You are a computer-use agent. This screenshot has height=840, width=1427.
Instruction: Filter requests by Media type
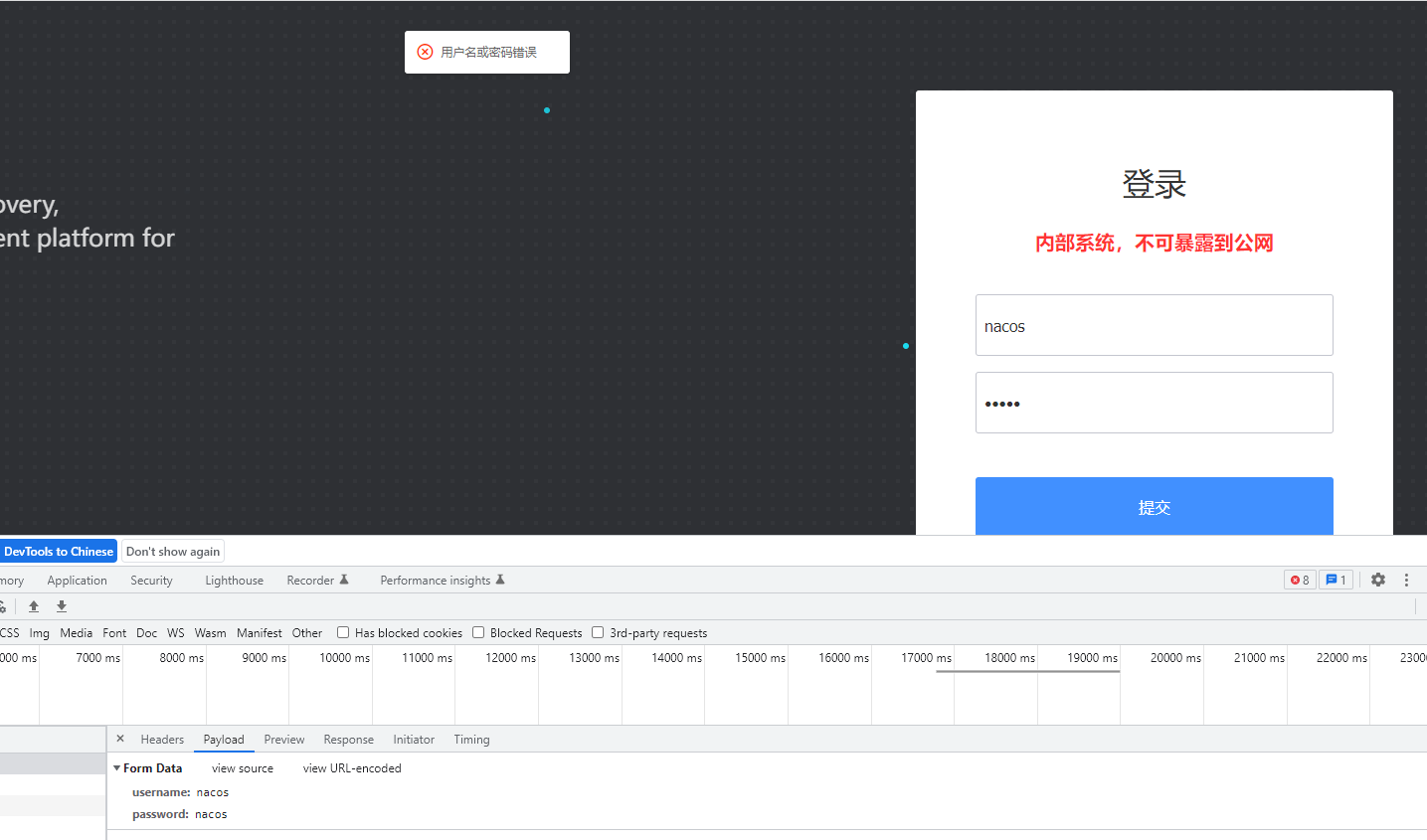(76, 633)
